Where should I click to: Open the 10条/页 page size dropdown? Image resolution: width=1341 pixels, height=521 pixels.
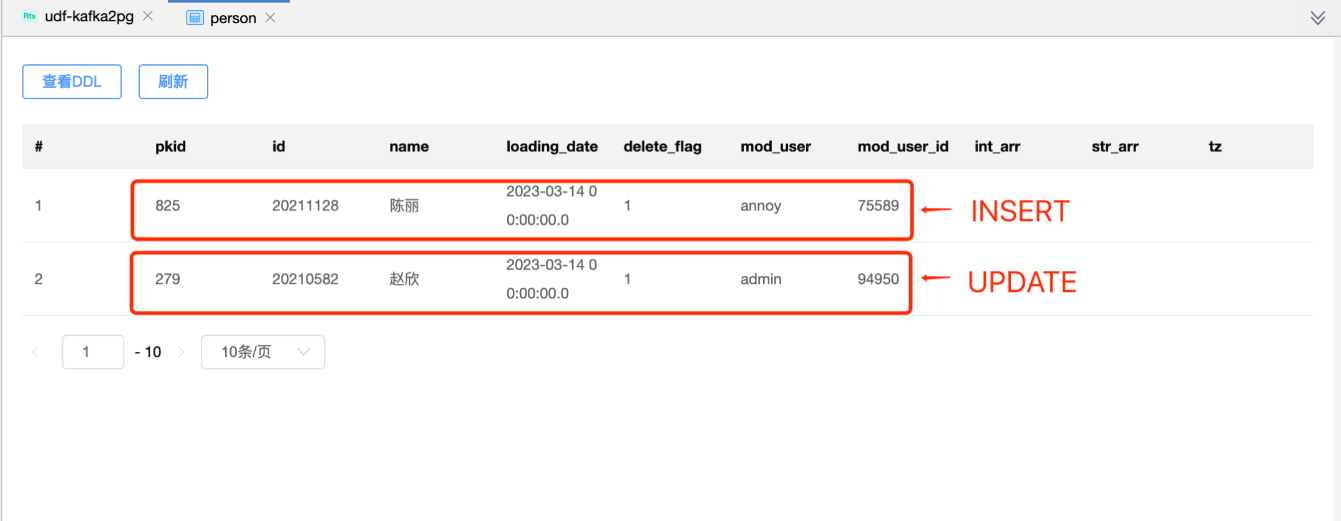[x=263, y=352]
